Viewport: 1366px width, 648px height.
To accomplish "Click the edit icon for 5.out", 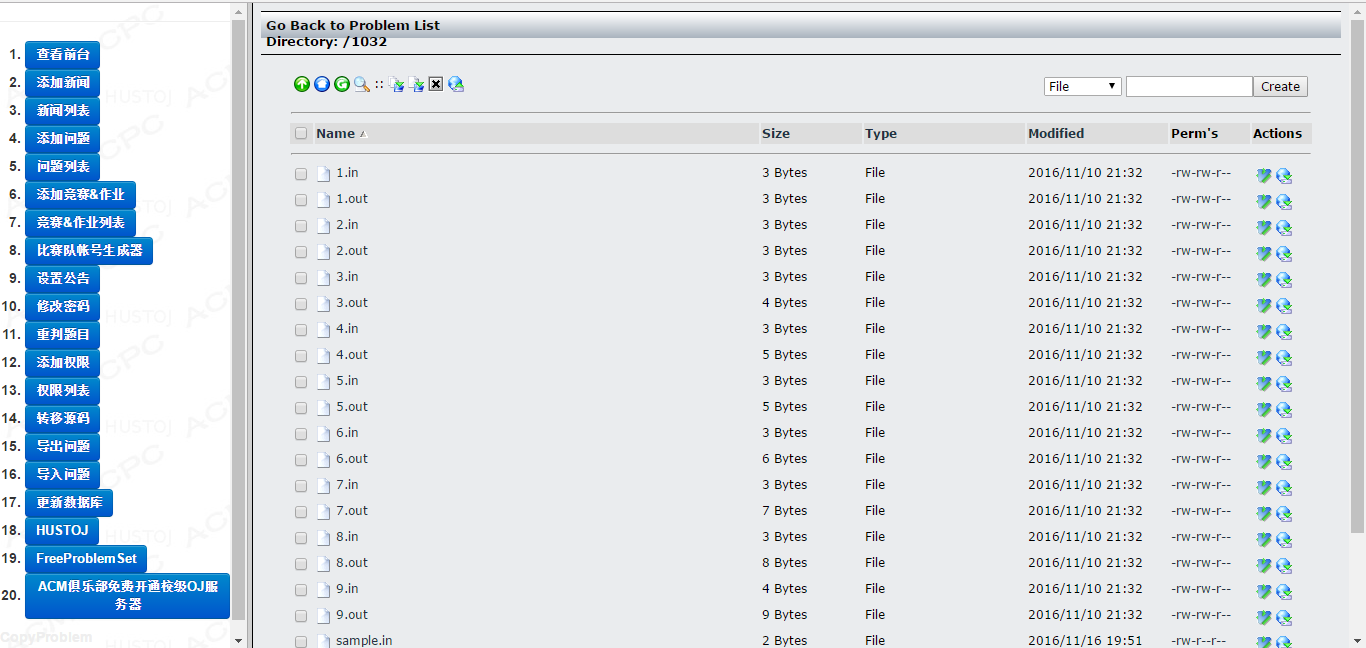I will [1264, 410].
